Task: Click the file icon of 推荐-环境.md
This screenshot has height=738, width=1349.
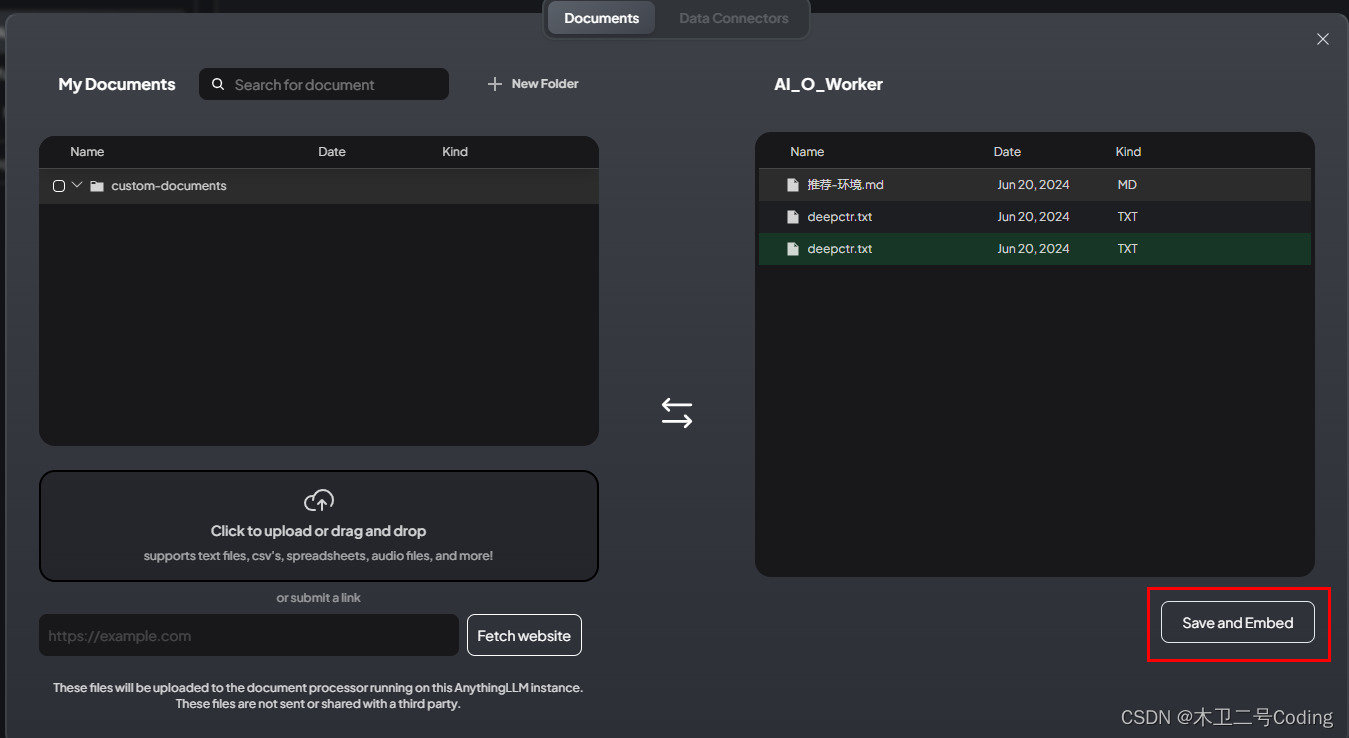Action: pos(793,185)
